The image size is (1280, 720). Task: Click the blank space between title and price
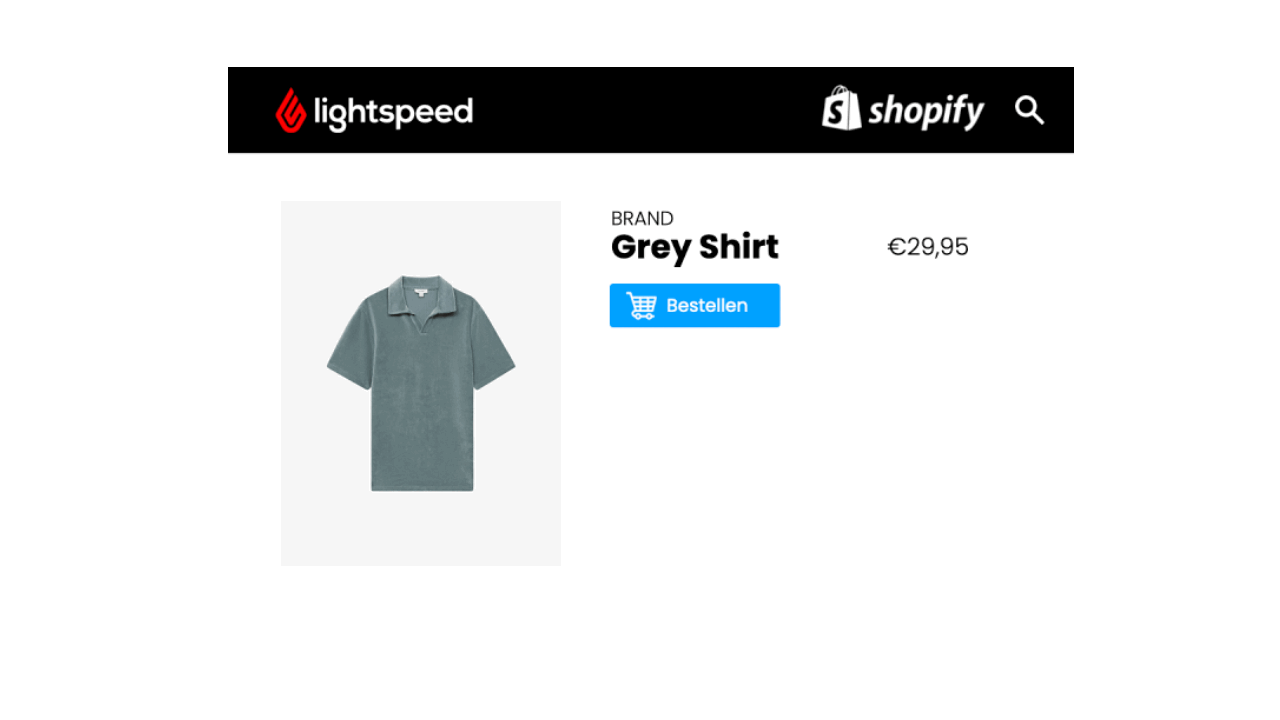pos(832,247)
